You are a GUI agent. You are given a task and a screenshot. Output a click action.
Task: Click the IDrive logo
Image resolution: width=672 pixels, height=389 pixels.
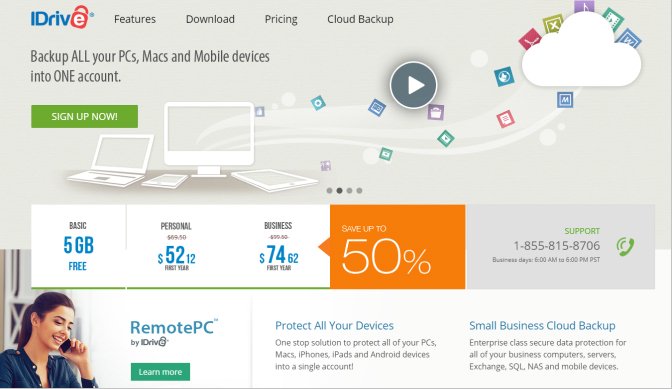tap(62, 18)
